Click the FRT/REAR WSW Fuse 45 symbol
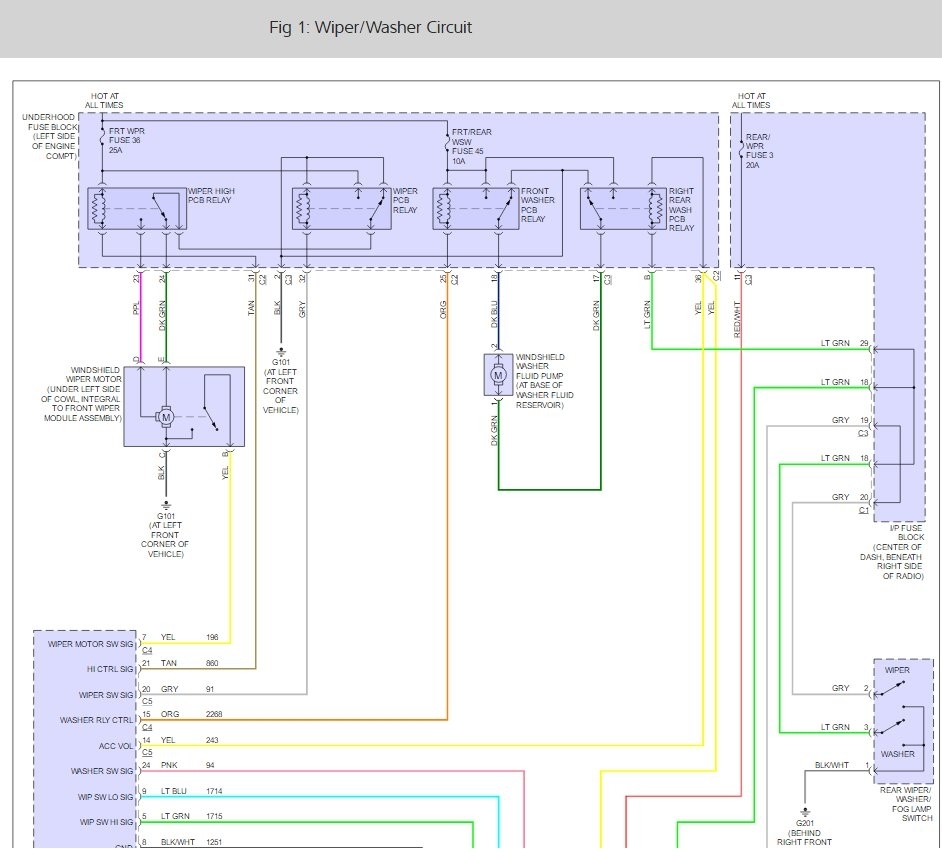Image resolution: width=942 pixels, height=864 pixels. (447, 142)
